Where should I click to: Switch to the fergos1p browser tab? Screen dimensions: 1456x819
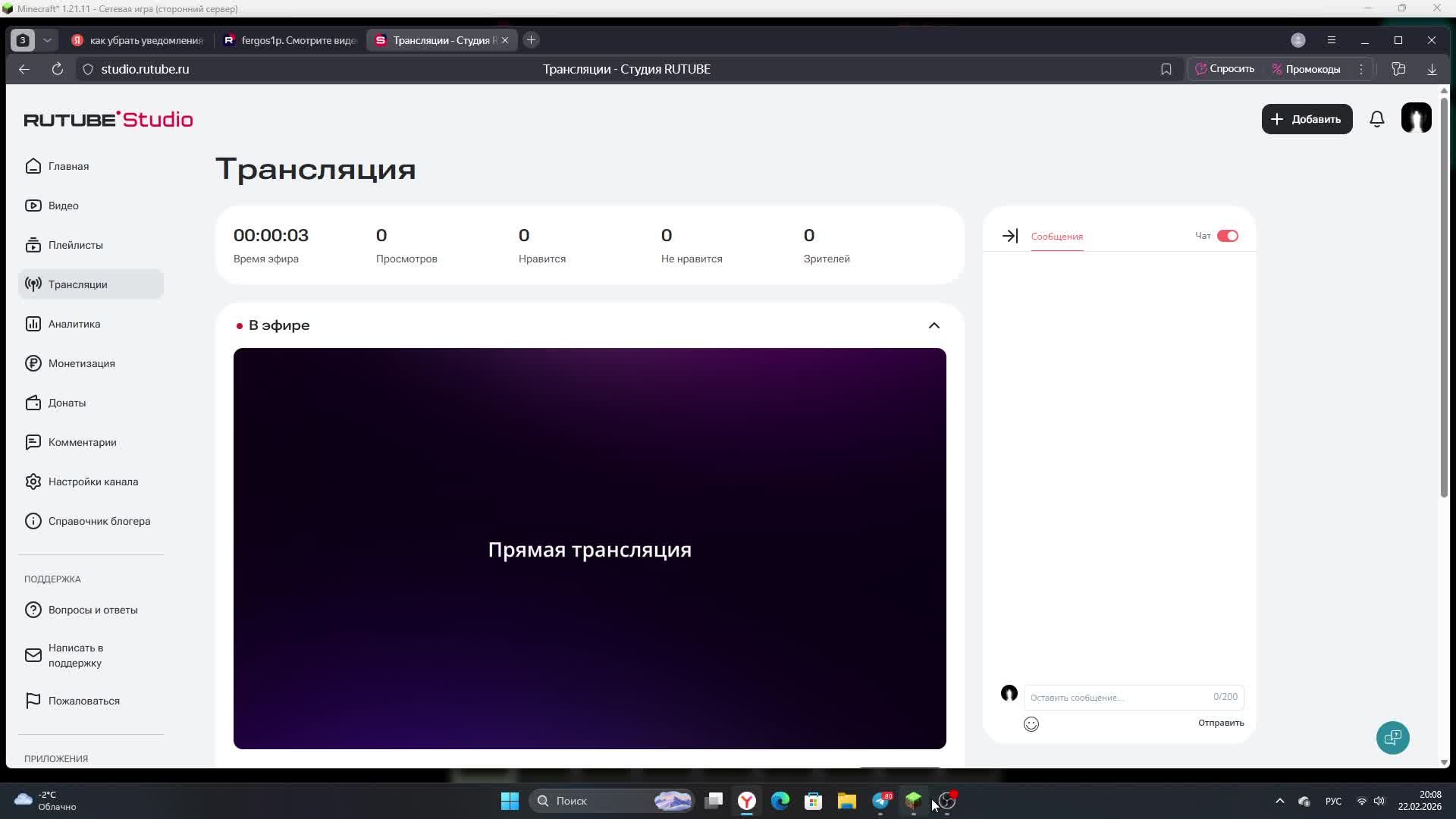(291, 40)
